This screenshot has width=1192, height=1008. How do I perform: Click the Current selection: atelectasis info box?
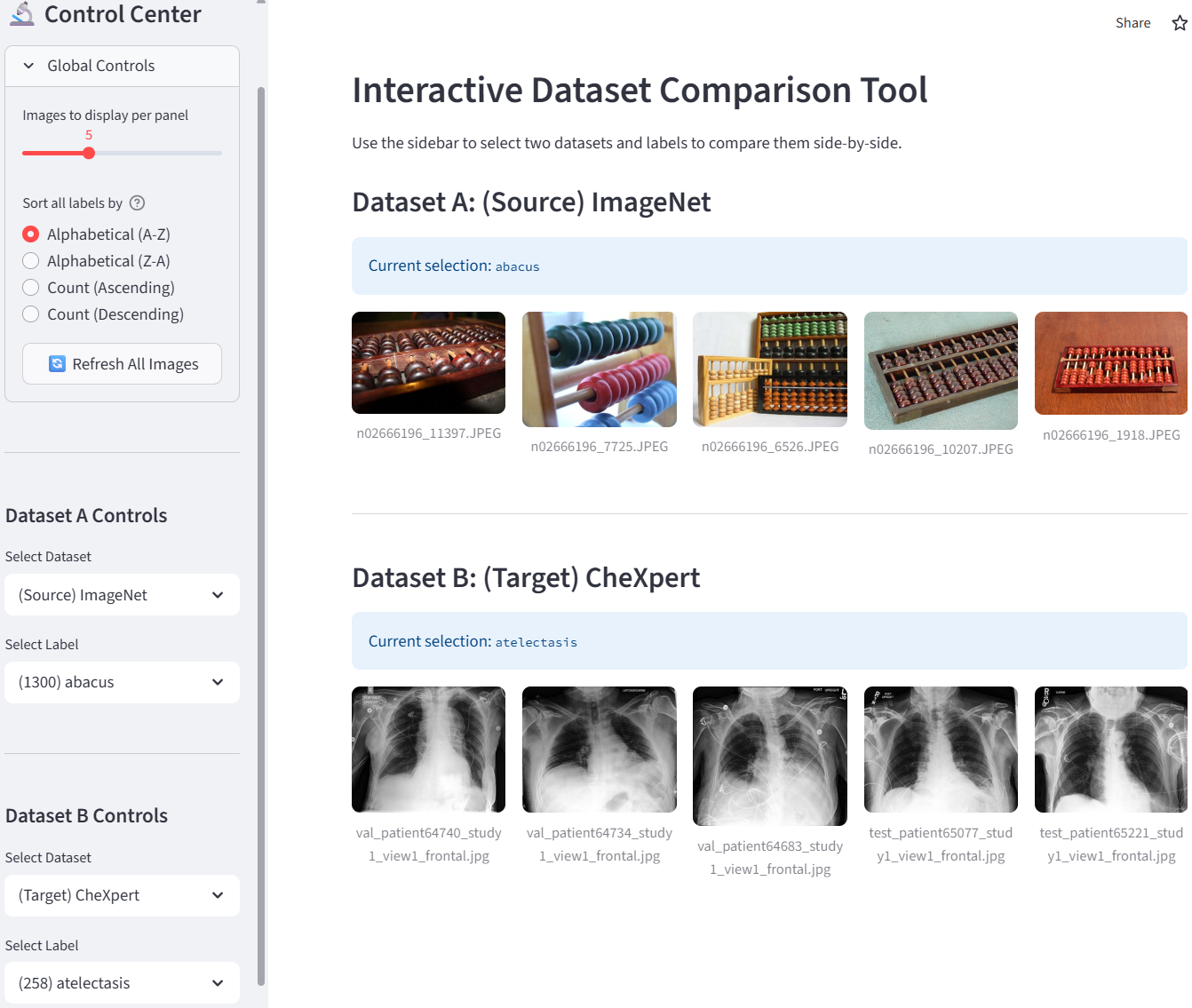pos(769,641)
